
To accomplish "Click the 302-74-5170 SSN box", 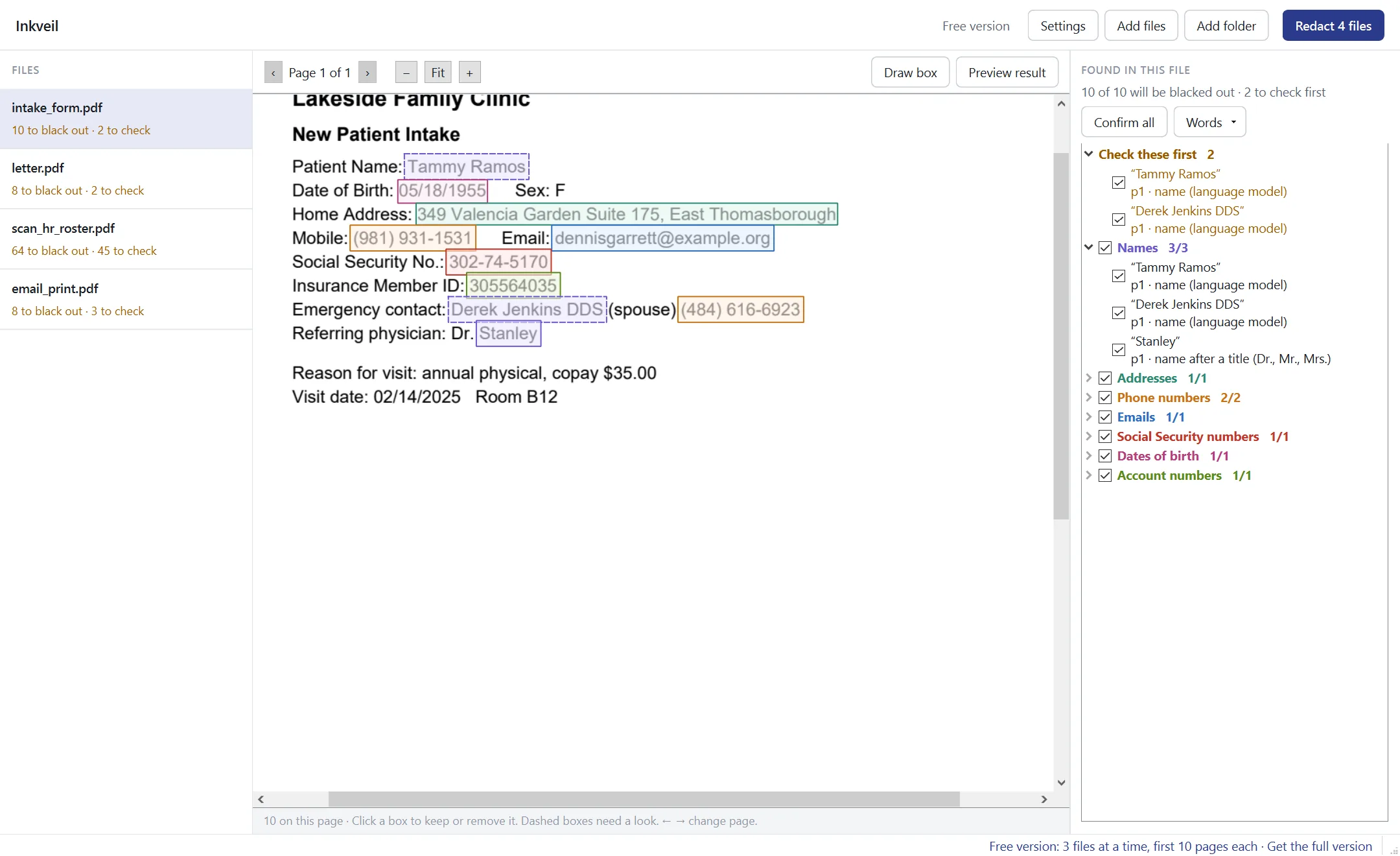I will (x=498, y=262).
